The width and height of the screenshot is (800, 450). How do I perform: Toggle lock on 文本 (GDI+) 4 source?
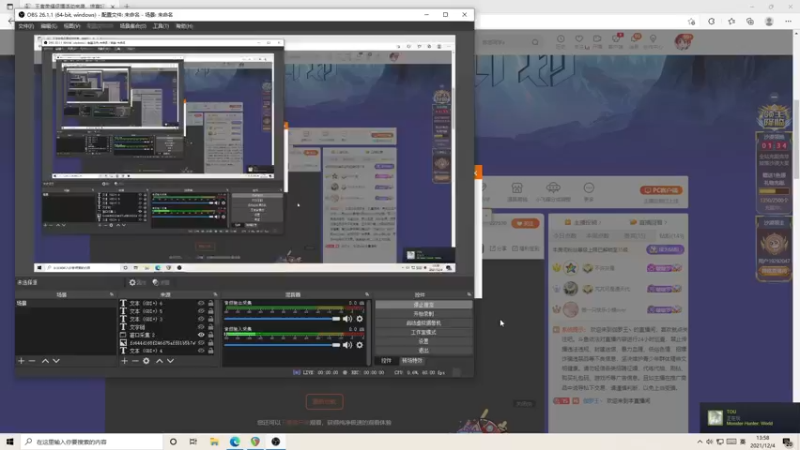click(210, 351)
